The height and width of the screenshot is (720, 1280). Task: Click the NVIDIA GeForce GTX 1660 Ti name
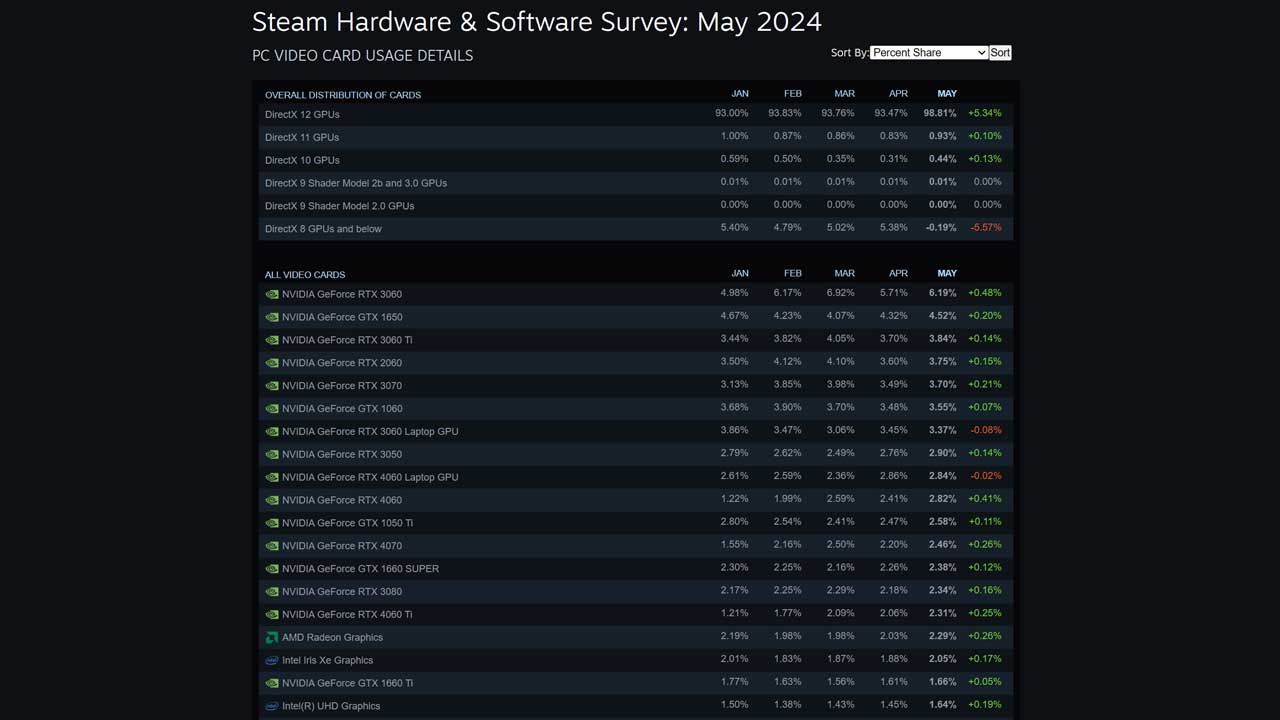click(347, 684)
